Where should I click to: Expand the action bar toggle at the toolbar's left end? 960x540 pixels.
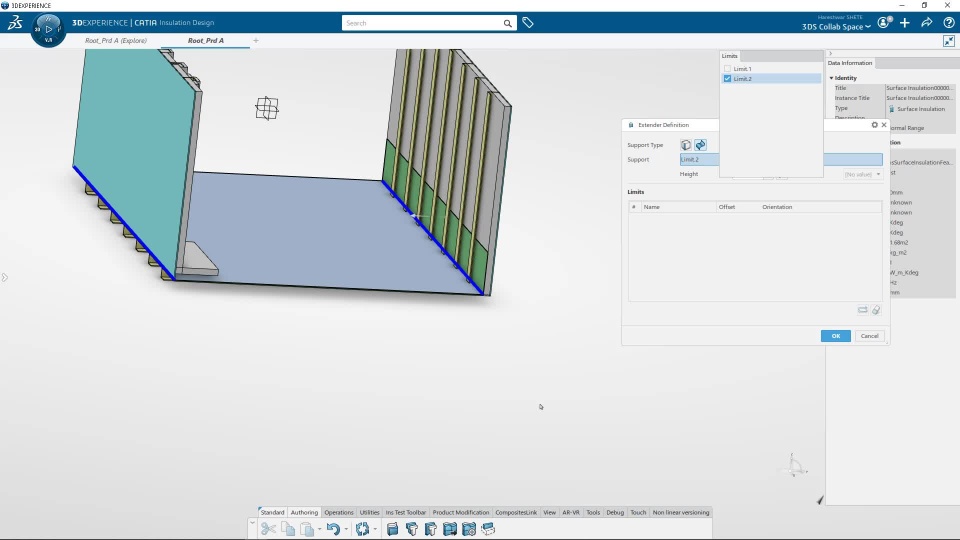click(x=252, y=523)
